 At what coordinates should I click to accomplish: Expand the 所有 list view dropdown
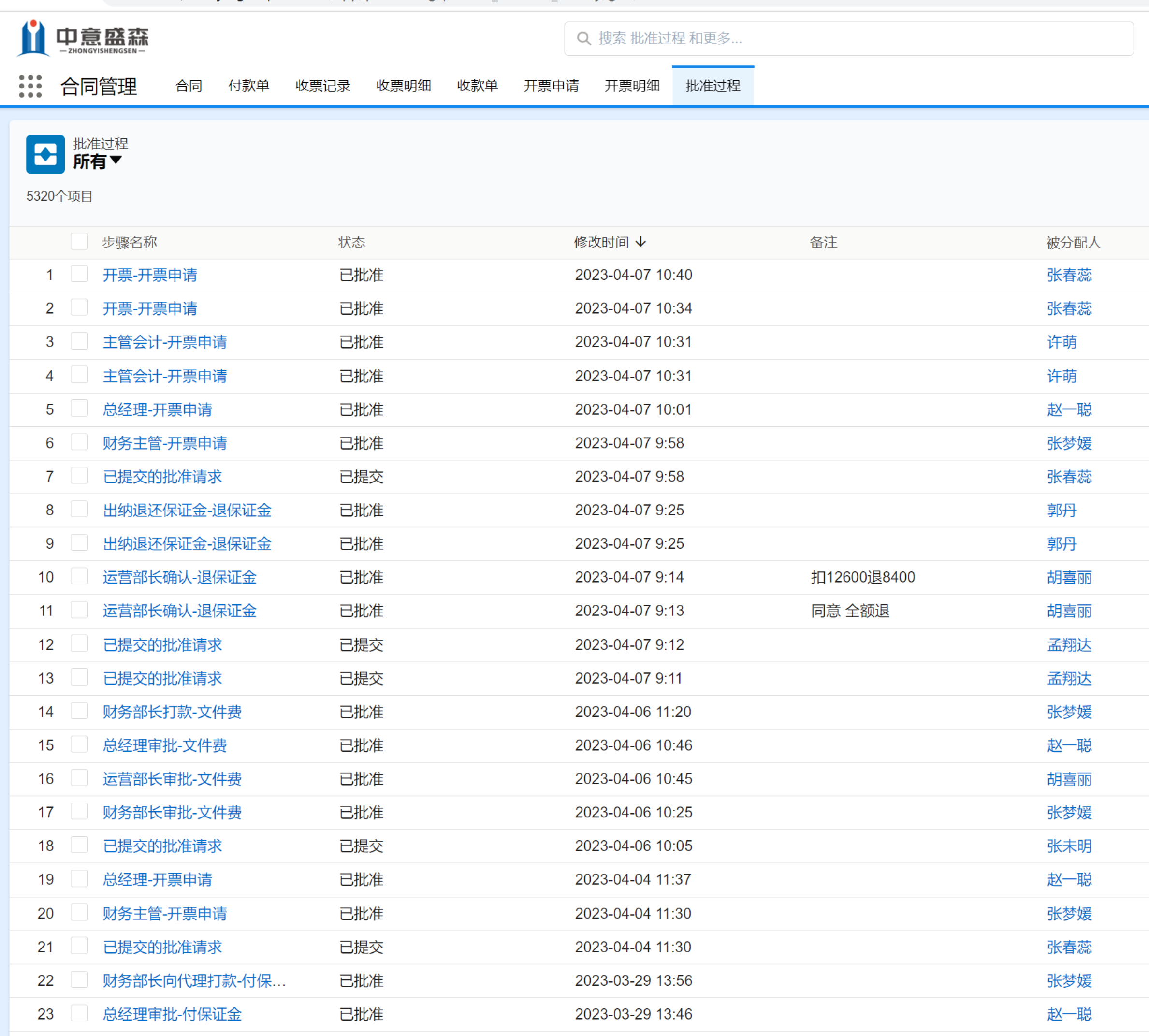116,161
